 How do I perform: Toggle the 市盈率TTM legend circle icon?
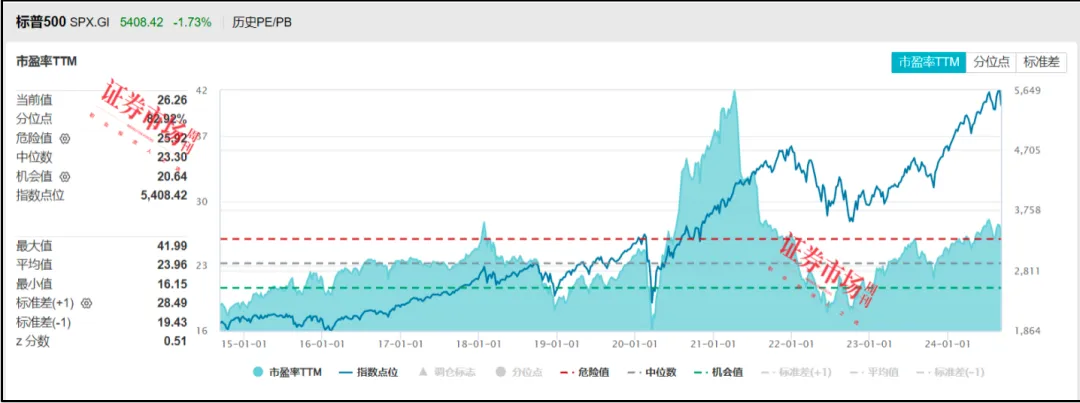(258, 372)
